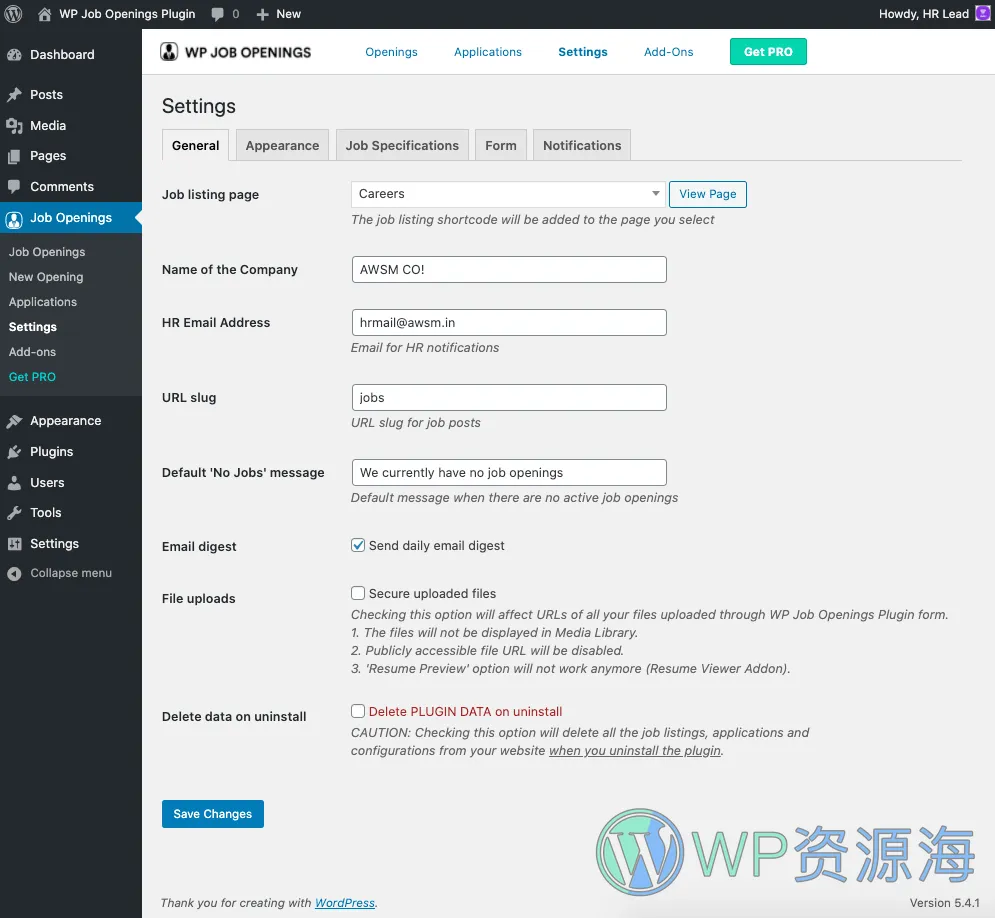Click the Collapse menu arrow icon
Screen dimensions: 995x918
[x=14, y=574]
